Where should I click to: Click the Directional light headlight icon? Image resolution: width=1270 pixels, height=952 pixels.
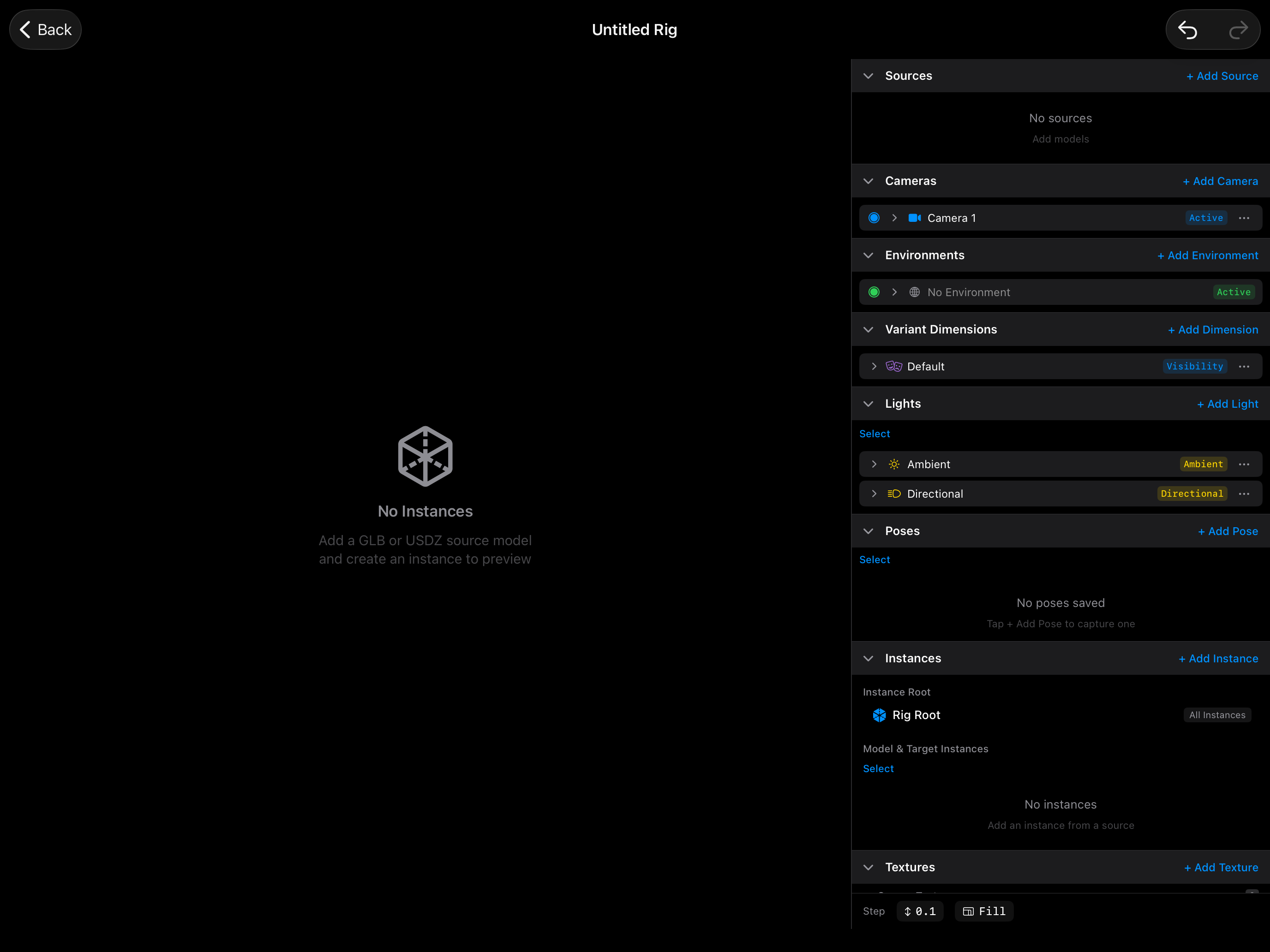(894, 494)
